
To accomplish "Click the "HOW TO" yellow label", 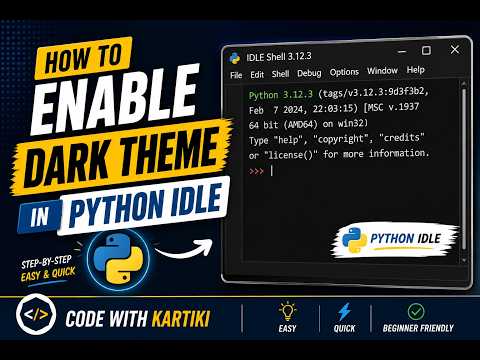I will pos(83,59).
